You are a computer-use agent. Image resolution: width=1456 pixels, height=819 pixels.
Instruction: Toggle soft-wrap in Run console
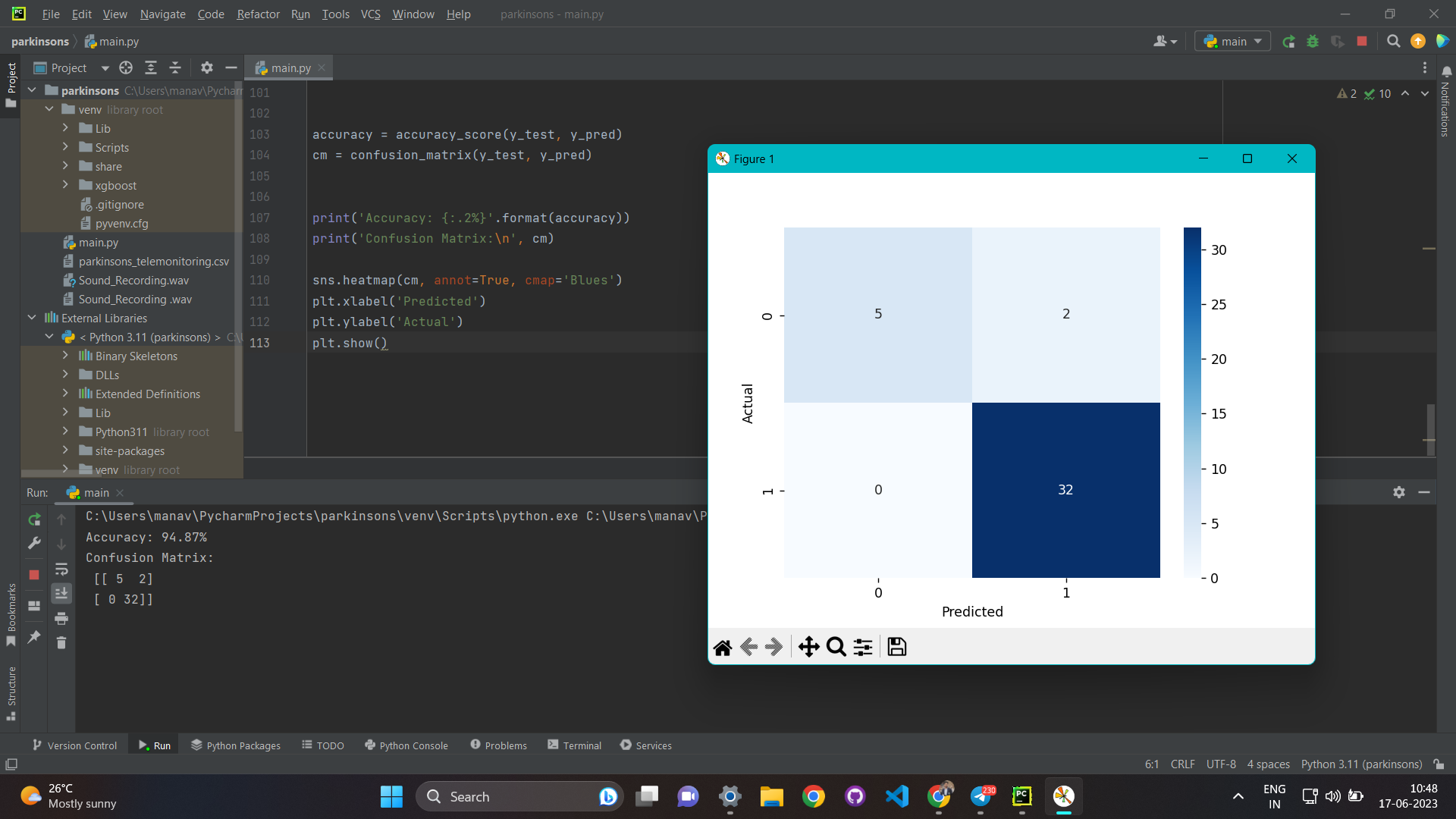[x=61, y=569]
